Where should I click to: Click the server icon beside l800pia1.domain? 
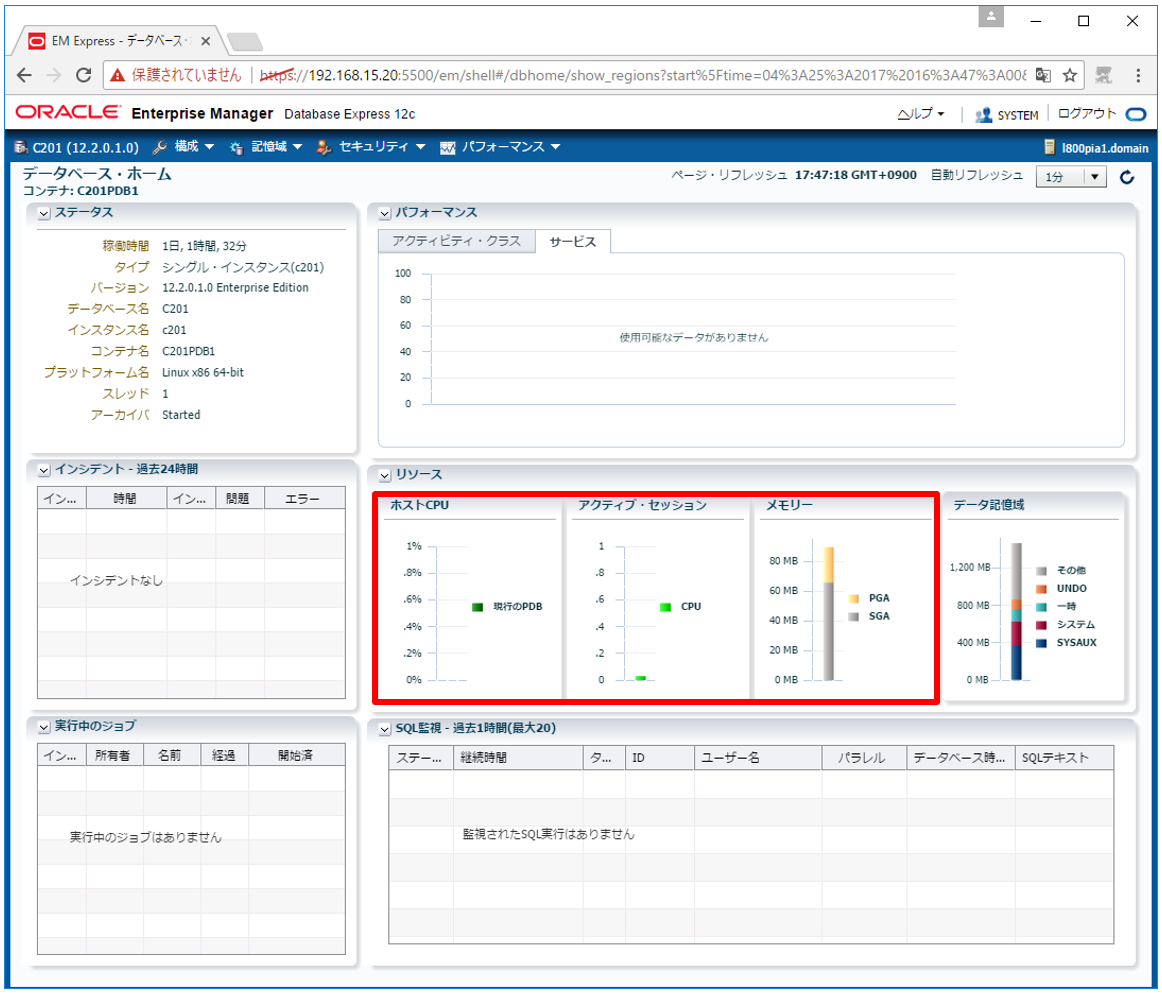(x=1049, y=147)
